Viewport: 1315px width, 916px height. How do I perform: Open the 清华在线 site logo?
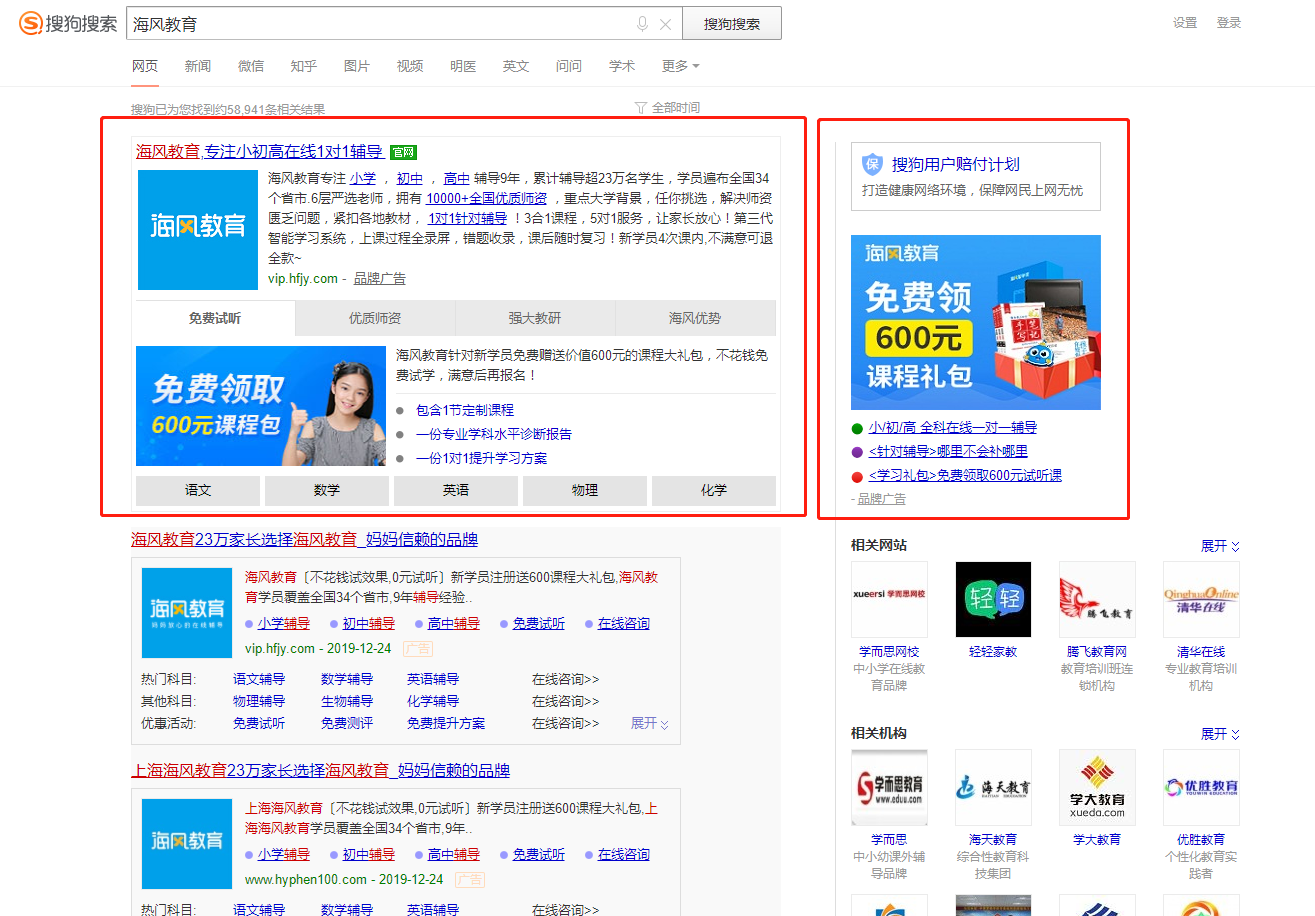[x=1201, y=599]
